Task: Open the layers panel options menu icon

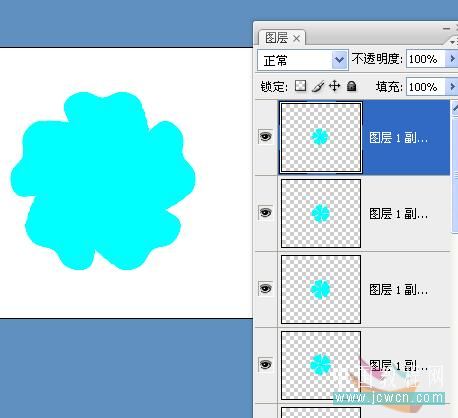Action: tap(453, 42)
